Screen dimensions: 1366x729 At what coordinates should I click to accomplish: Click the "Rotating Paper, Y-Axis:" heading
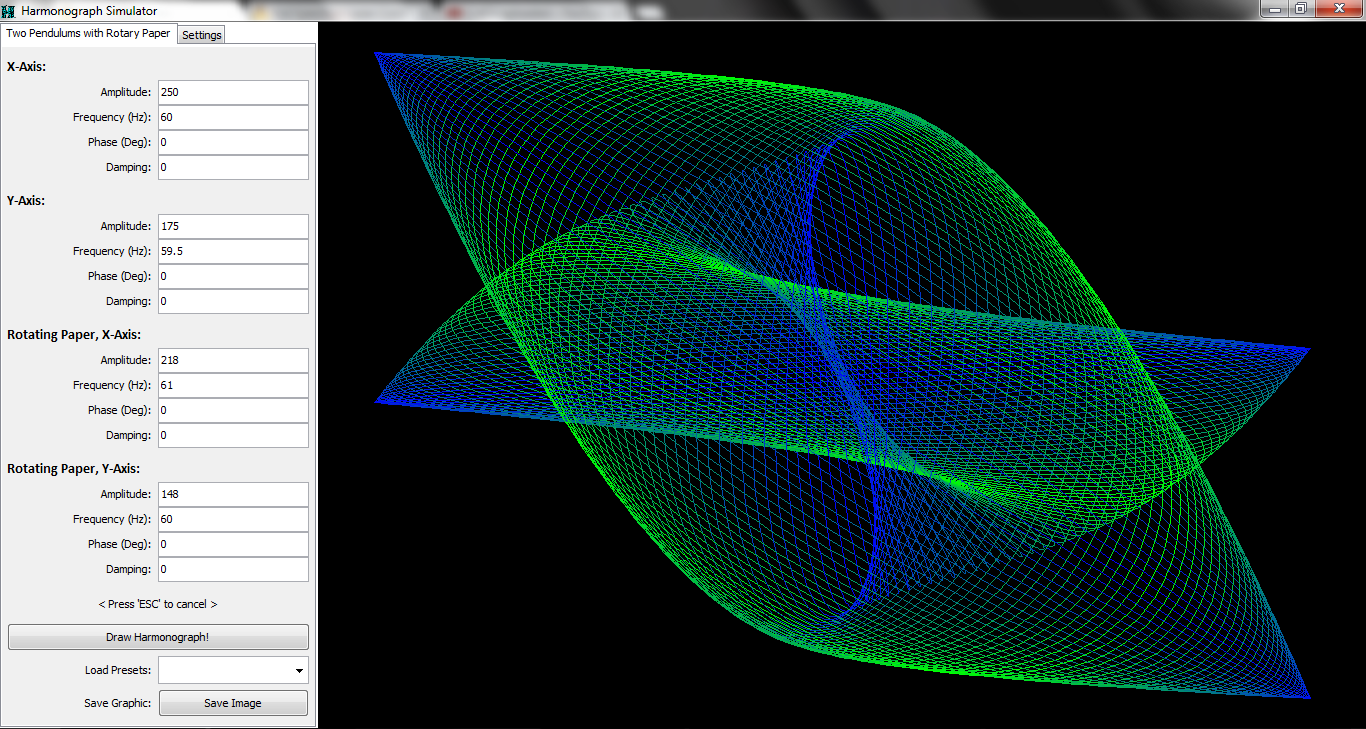(73, 469)
